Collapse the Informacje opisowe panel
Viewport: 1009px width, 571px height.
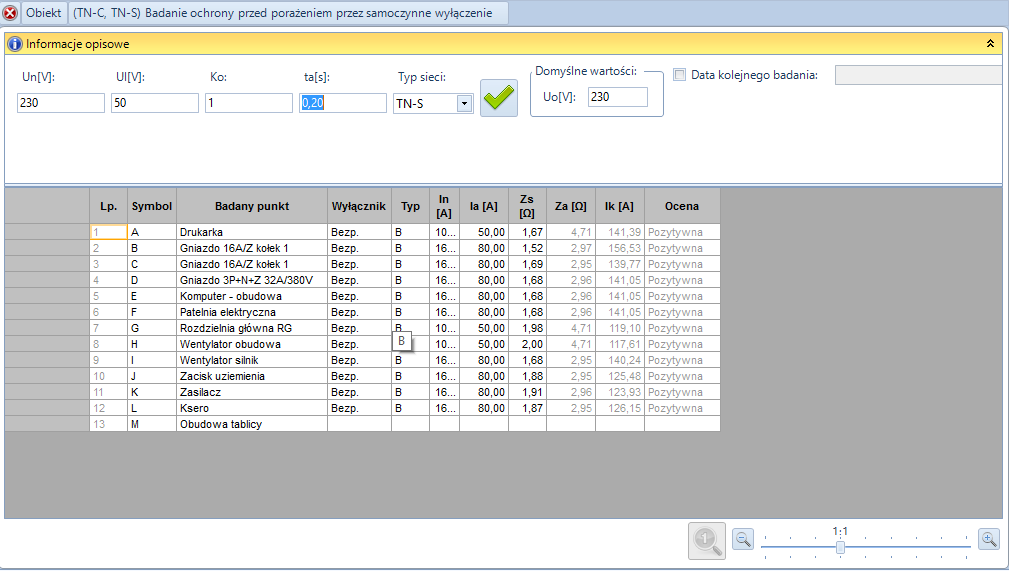pyautogui.click(x=990, y=44)
